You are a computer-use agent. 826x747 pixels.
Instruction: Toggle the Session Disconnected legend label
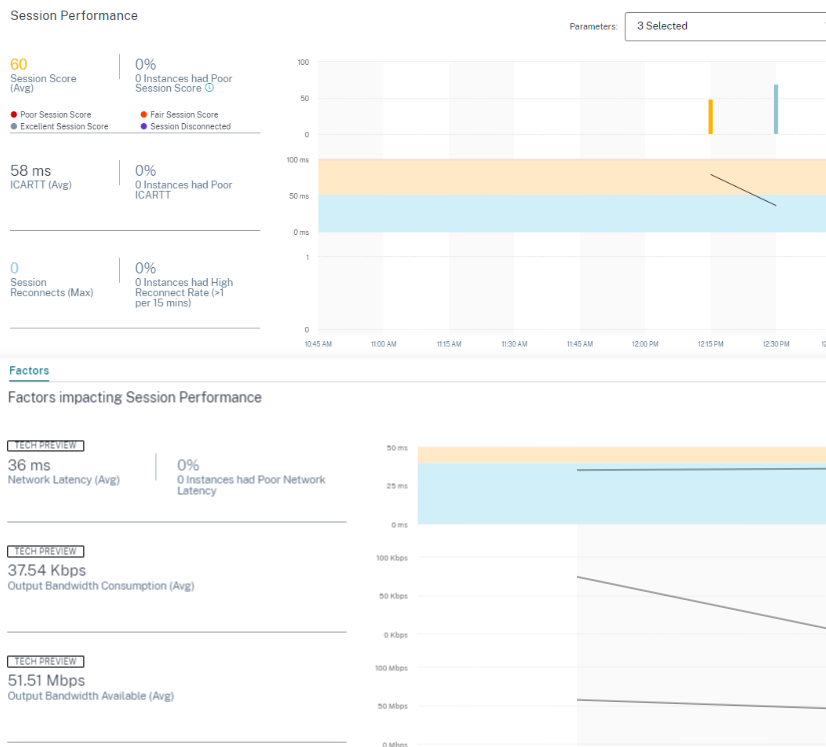190,127
